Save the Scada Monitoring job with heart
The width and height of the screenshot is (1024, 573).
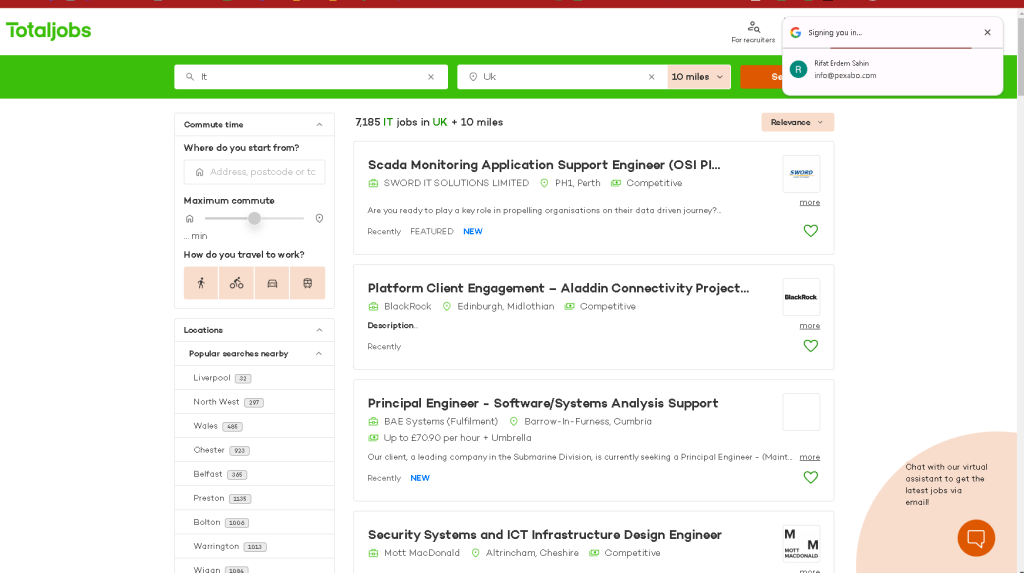(x=810, y=231)
